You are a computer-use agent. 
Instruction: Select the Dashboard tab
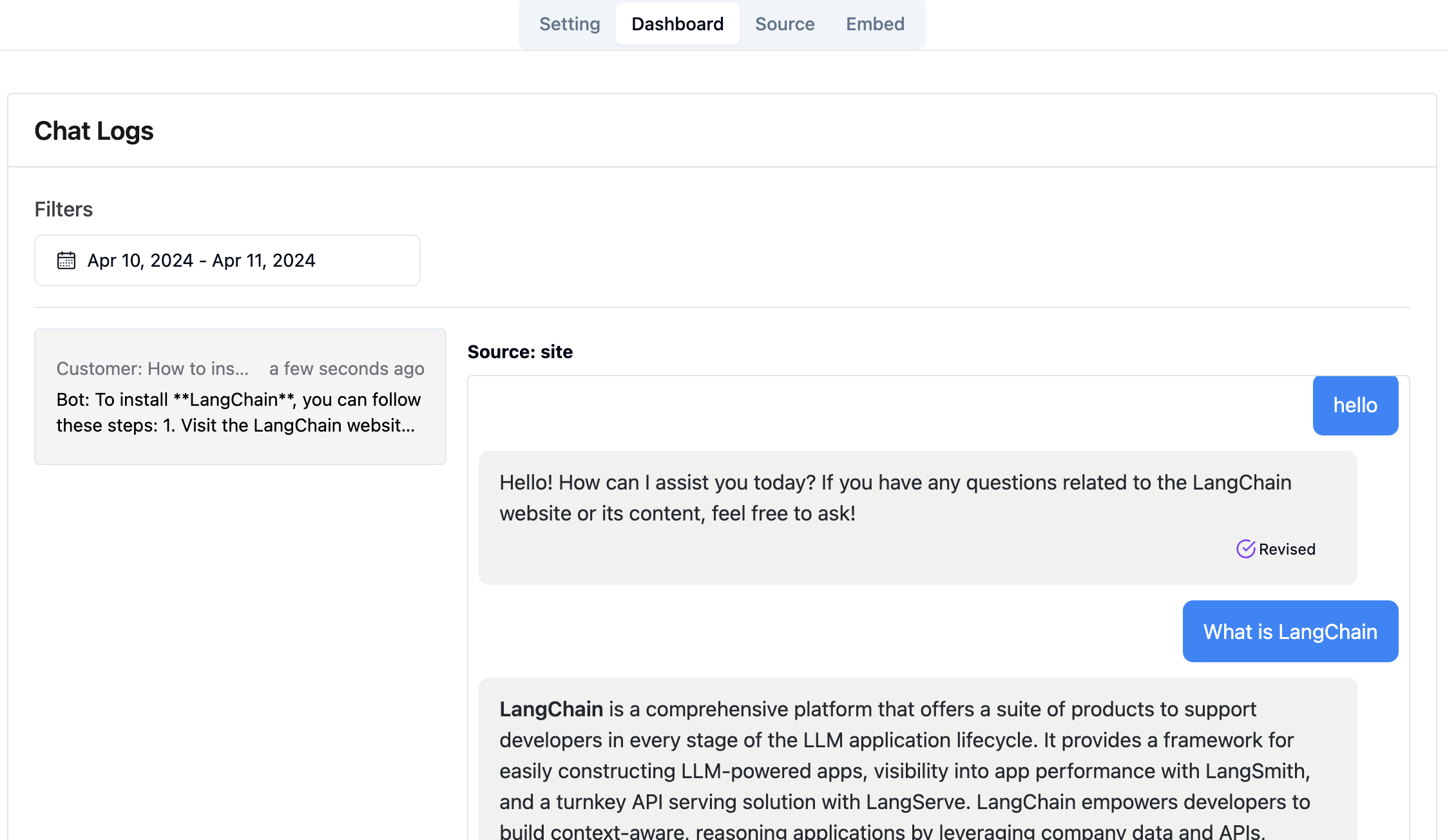(x=677, y=24)
